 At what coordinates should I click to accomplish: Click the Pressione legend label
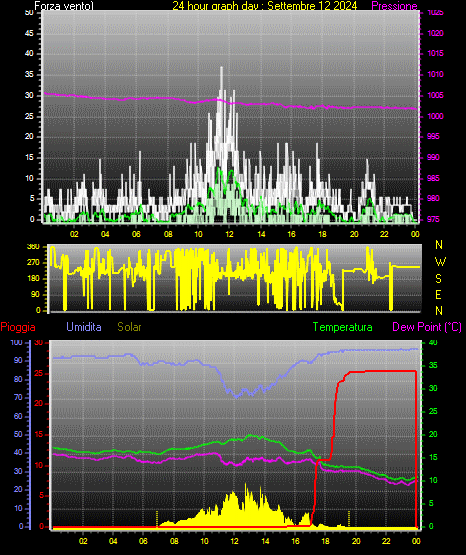[394, 5]
